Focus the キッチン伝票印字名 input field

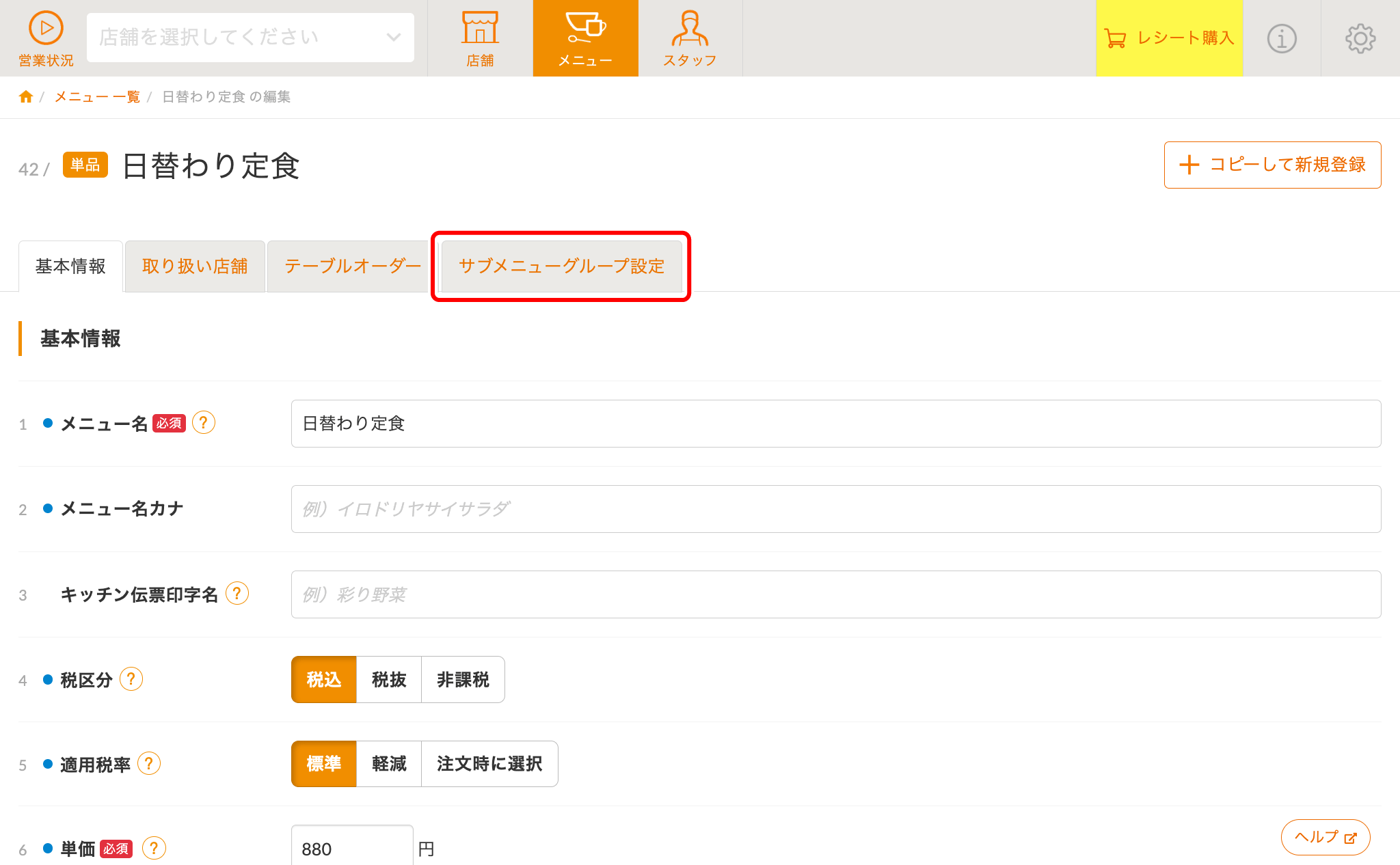click(836, 594)
